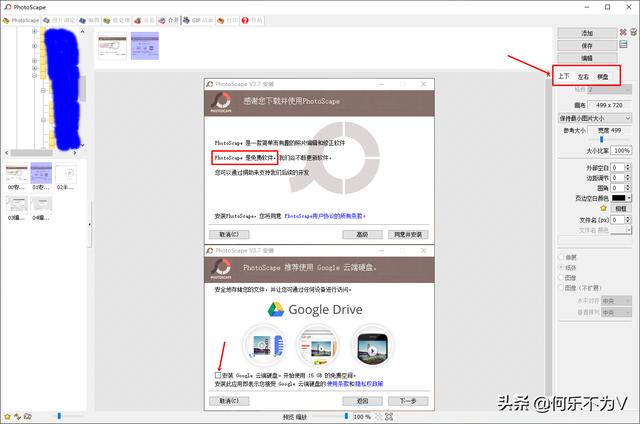Adjust the 预览 缩放 zoom slider
The width and height of the screenshot is (640, 424).
[346, 416]
